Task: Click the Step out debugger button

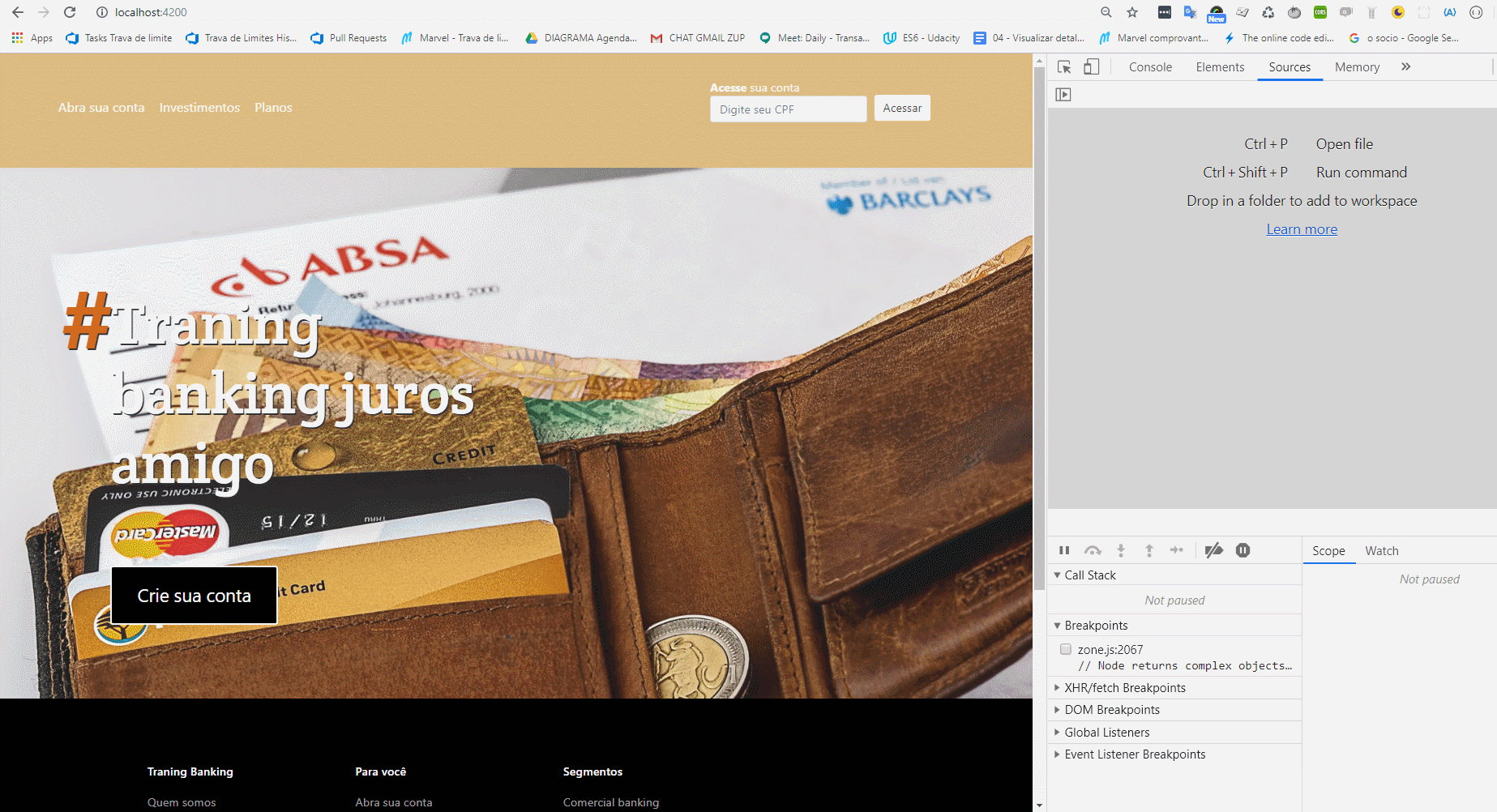Action: (x=1148, y=550)
